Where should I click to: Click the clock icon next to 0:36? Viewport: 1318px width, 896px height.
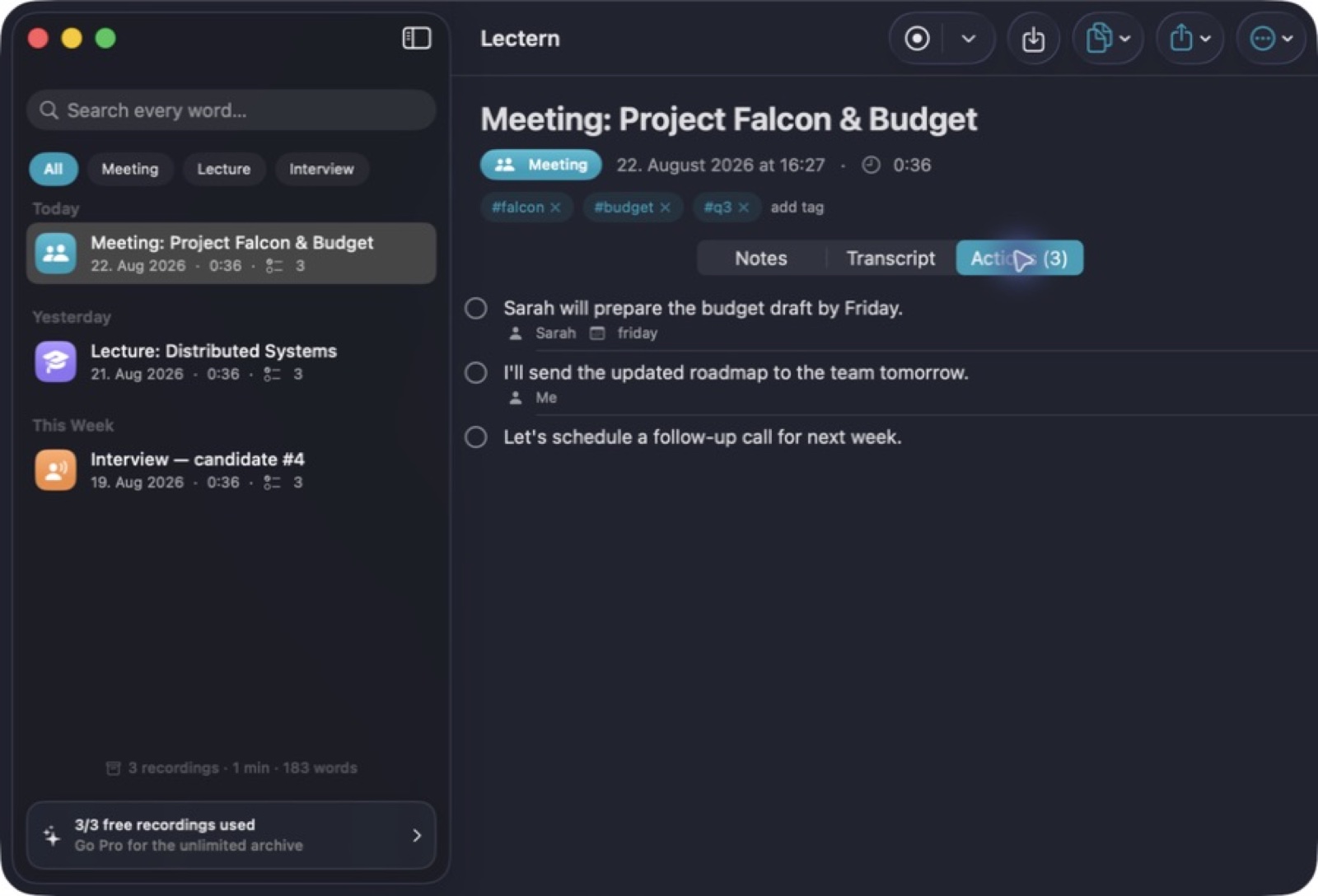click(871, 166)
